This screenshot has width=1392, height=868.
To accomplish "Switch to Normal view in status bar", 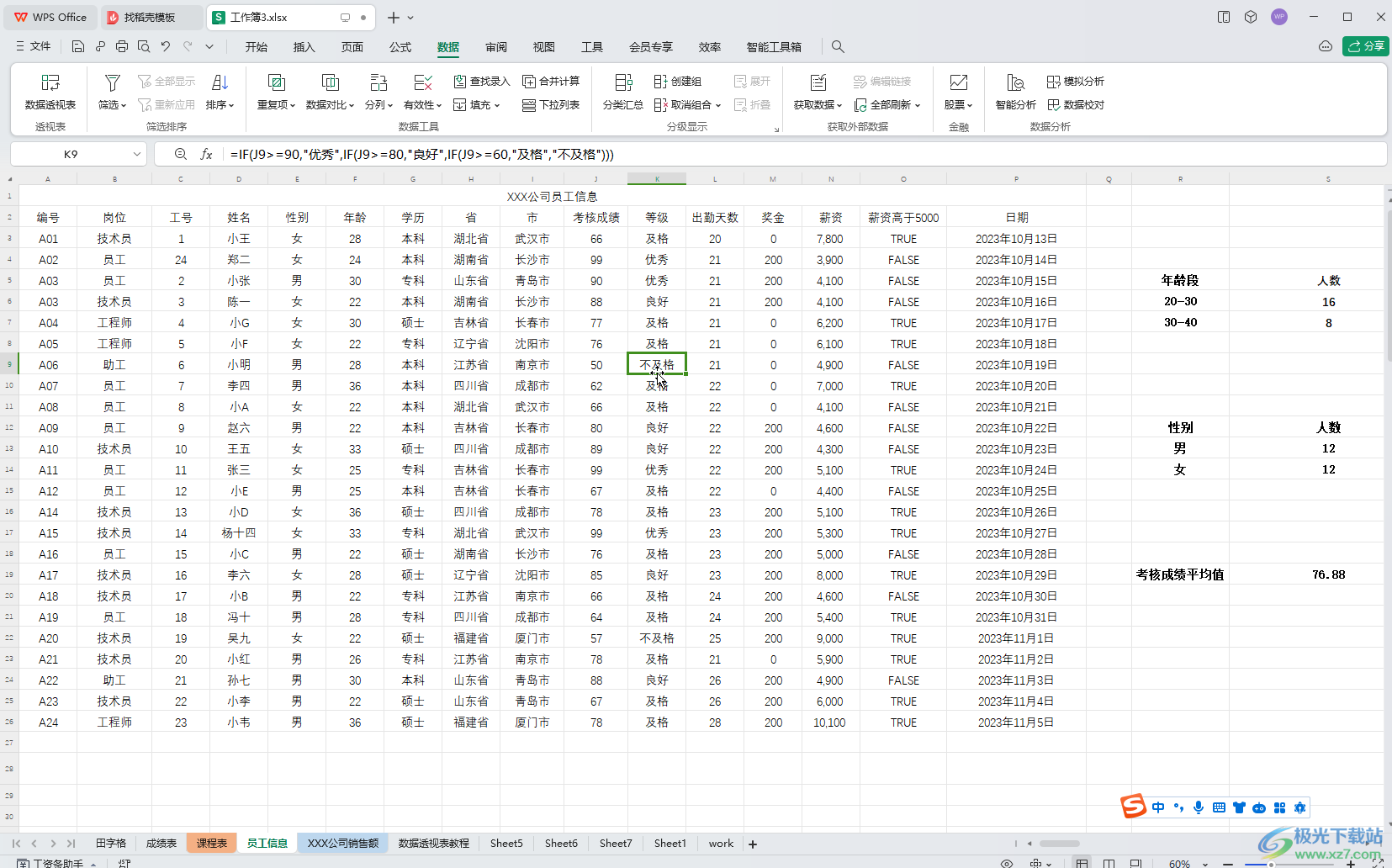I will [1082, 864].
